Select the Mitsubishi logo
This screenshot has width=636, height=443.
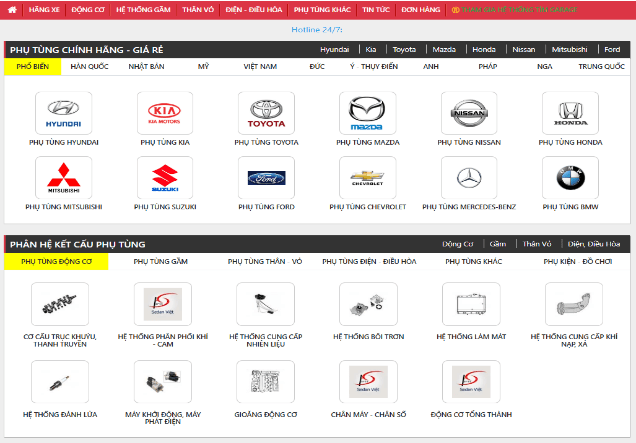[64, 178]
